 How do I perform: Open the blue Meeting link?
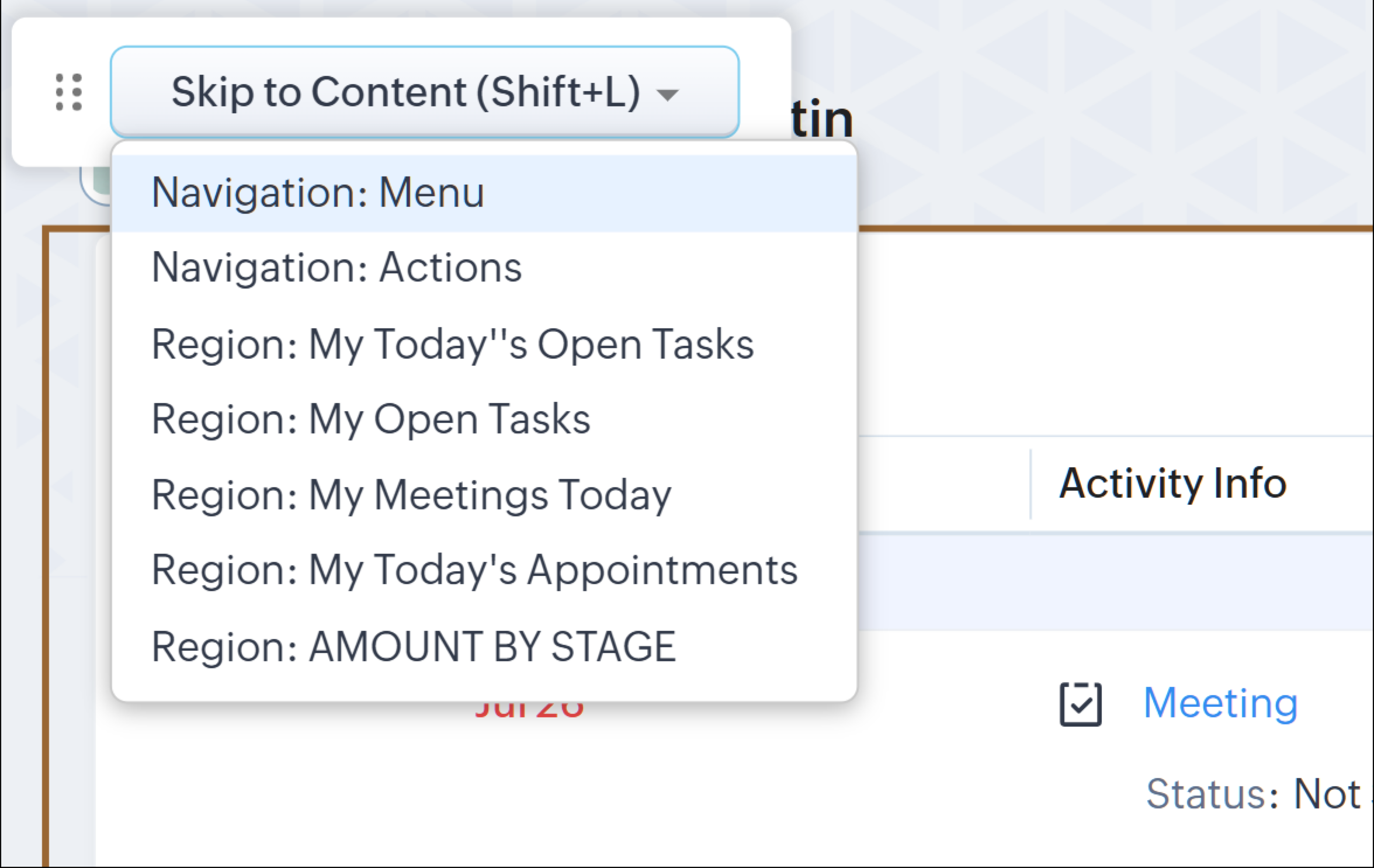click(1220, 703)
